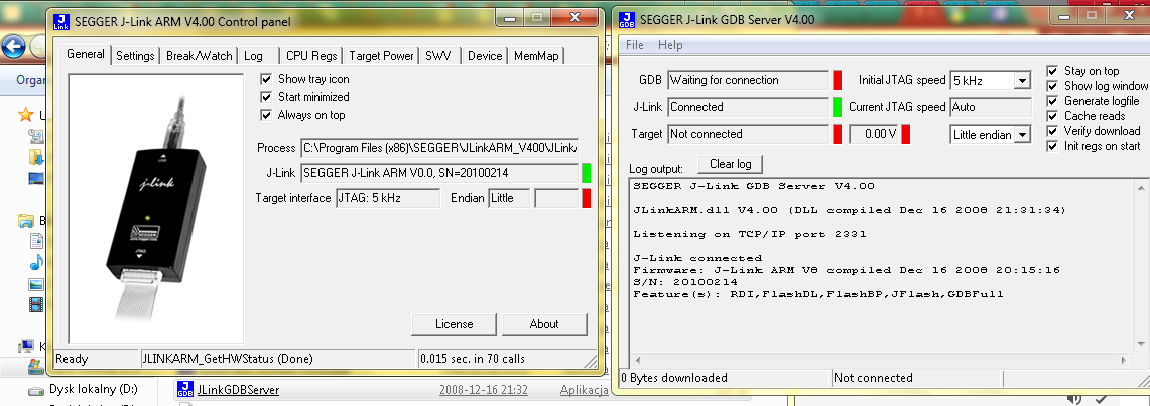Disable Verify download checkbox

coord(1052,131)
